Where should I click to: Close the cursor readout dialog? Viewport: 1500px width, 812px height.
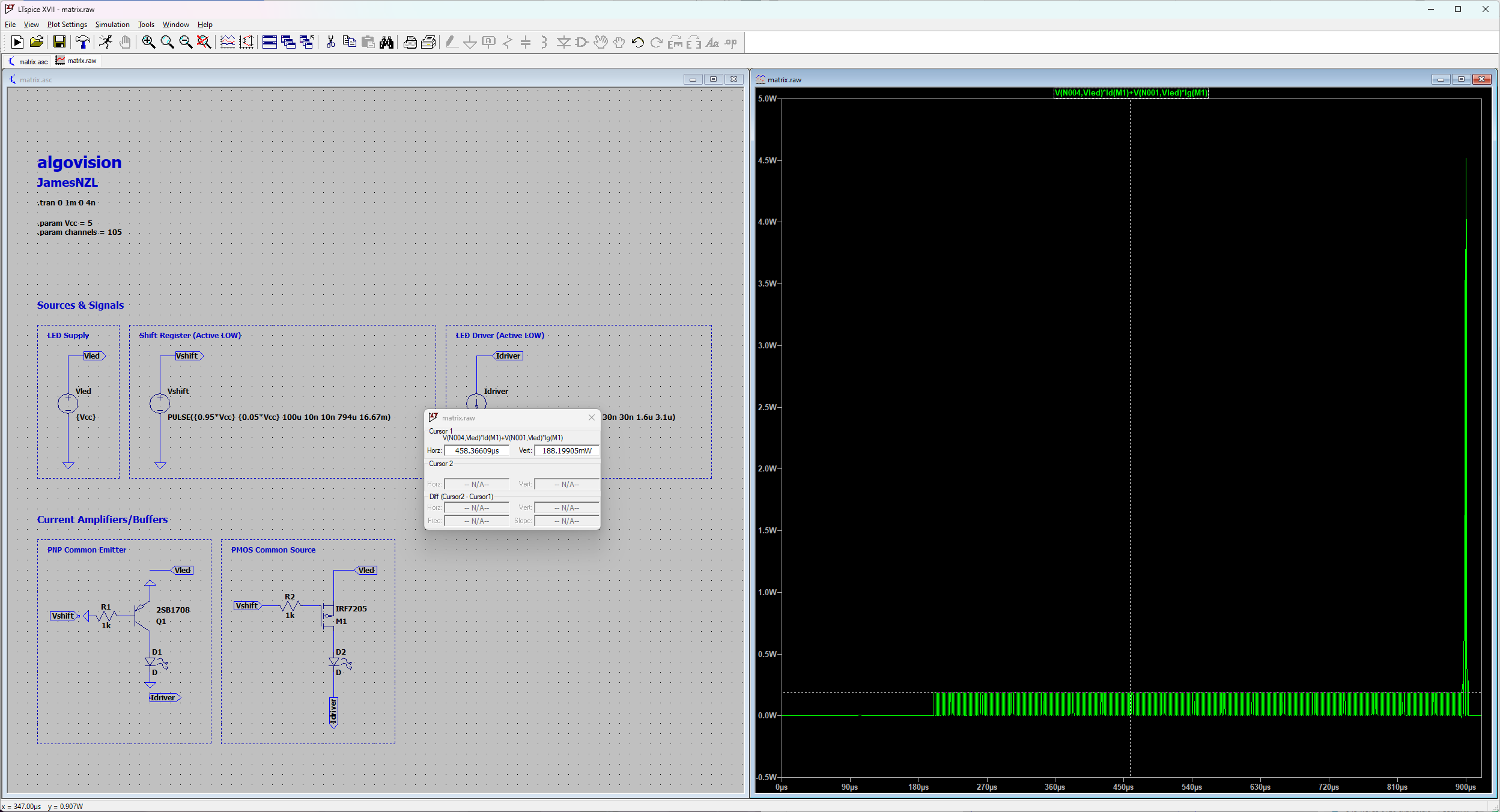point(591,417)
